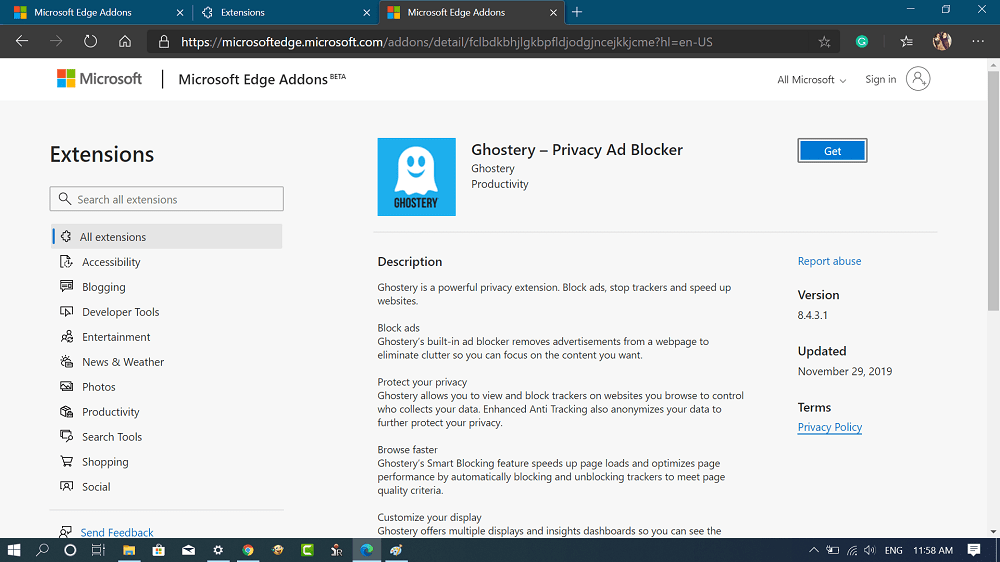
Task: Open Microsoft Store from the taskbar
Action: coord(158,550)
